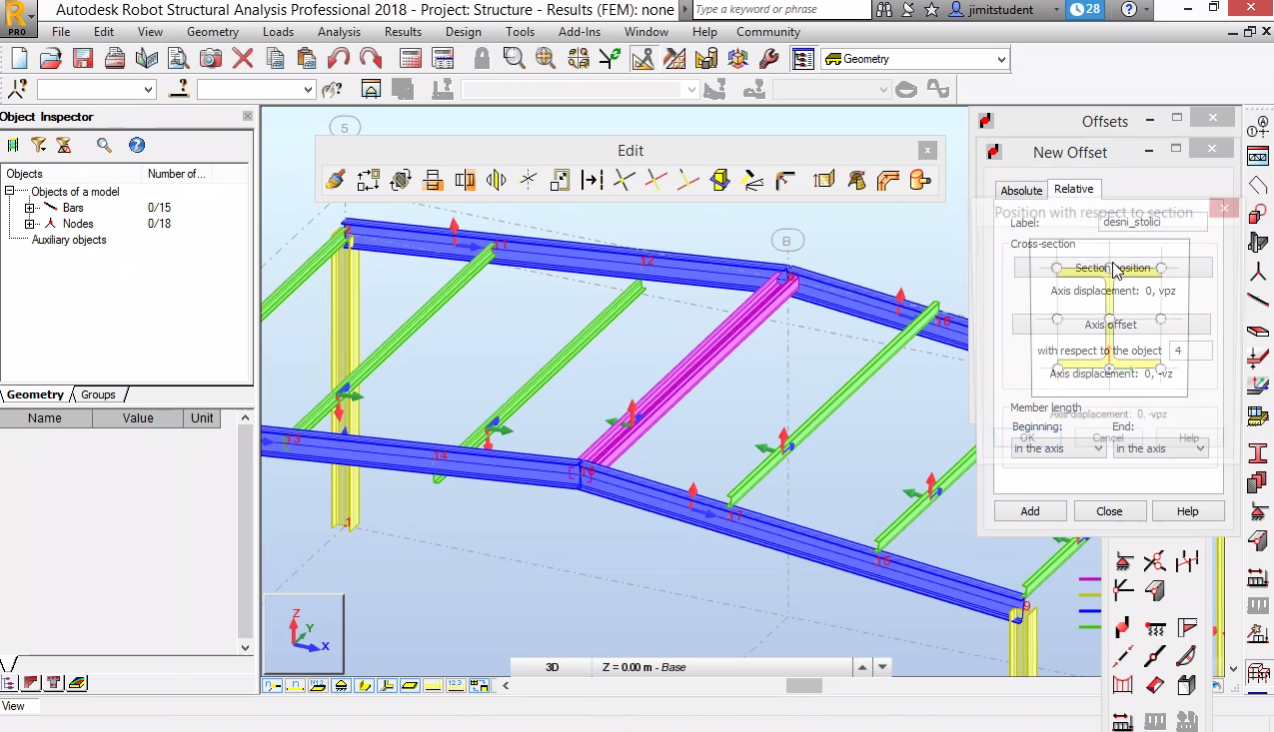
Task: Select the top-right section position radio point
Action: pos(1161,268)
